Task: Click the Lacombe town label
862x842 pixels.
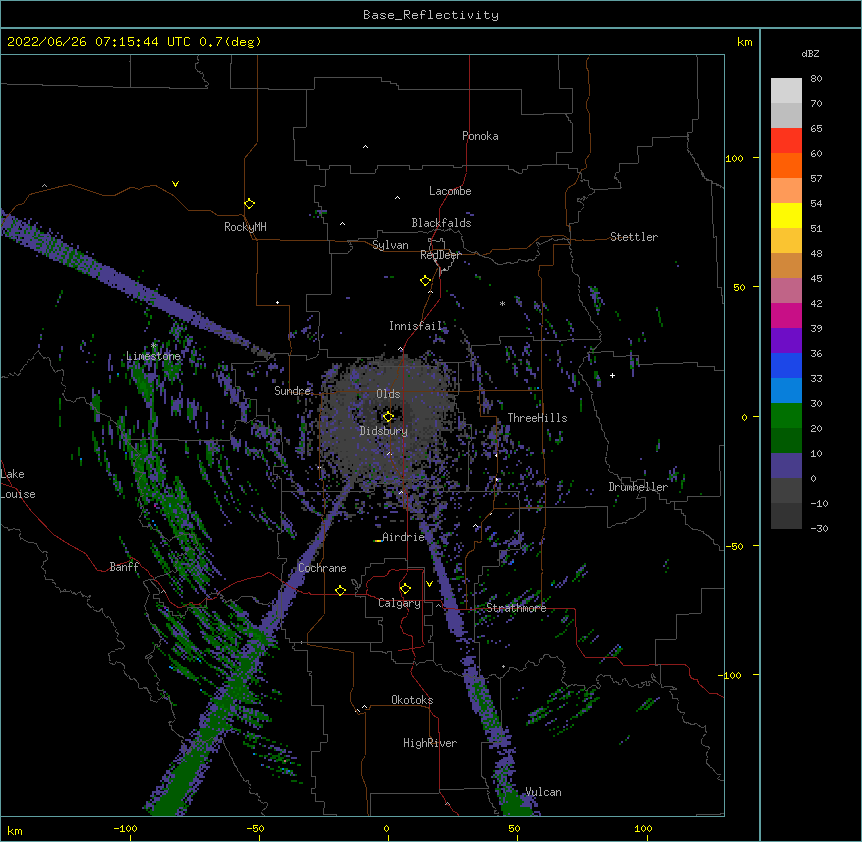Action: [x=450, y=191]
